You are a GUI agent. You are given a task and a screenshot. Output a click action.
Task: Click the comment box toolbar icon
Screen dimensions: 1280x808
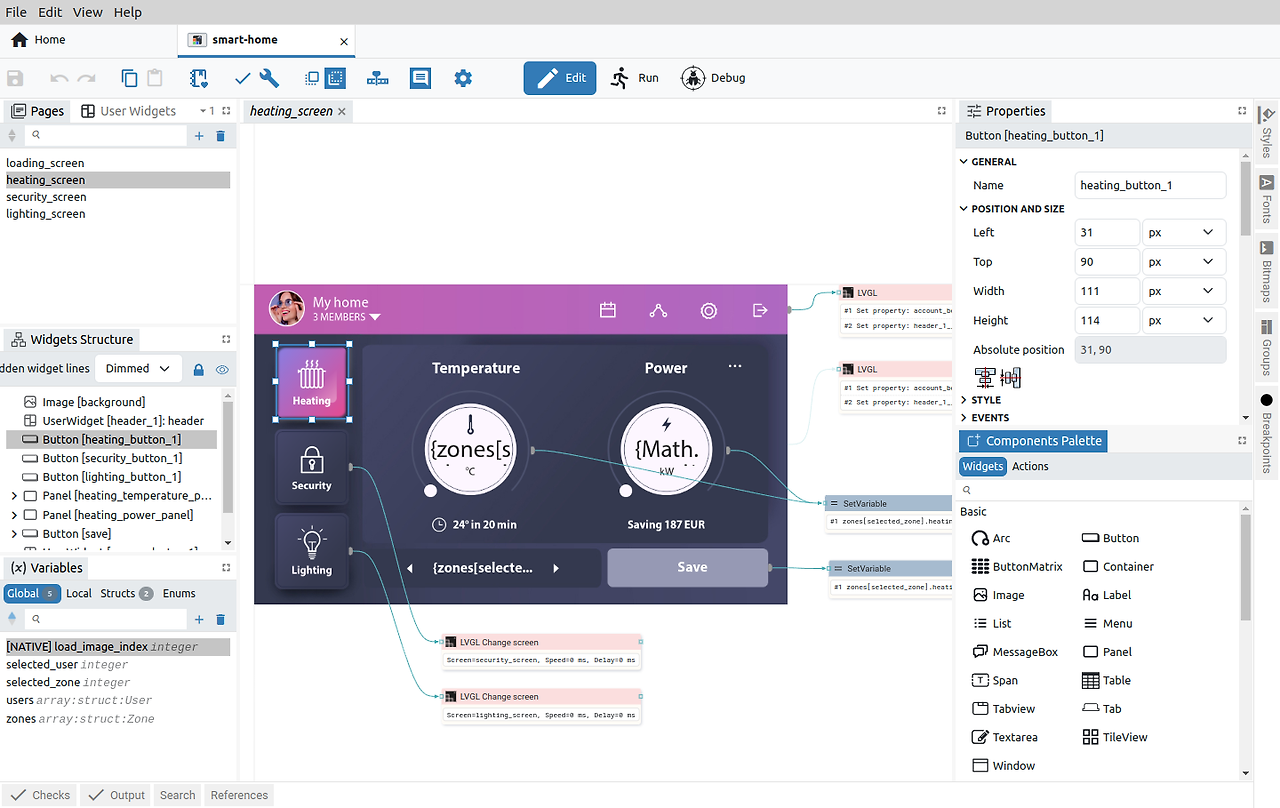pos(420,78)
